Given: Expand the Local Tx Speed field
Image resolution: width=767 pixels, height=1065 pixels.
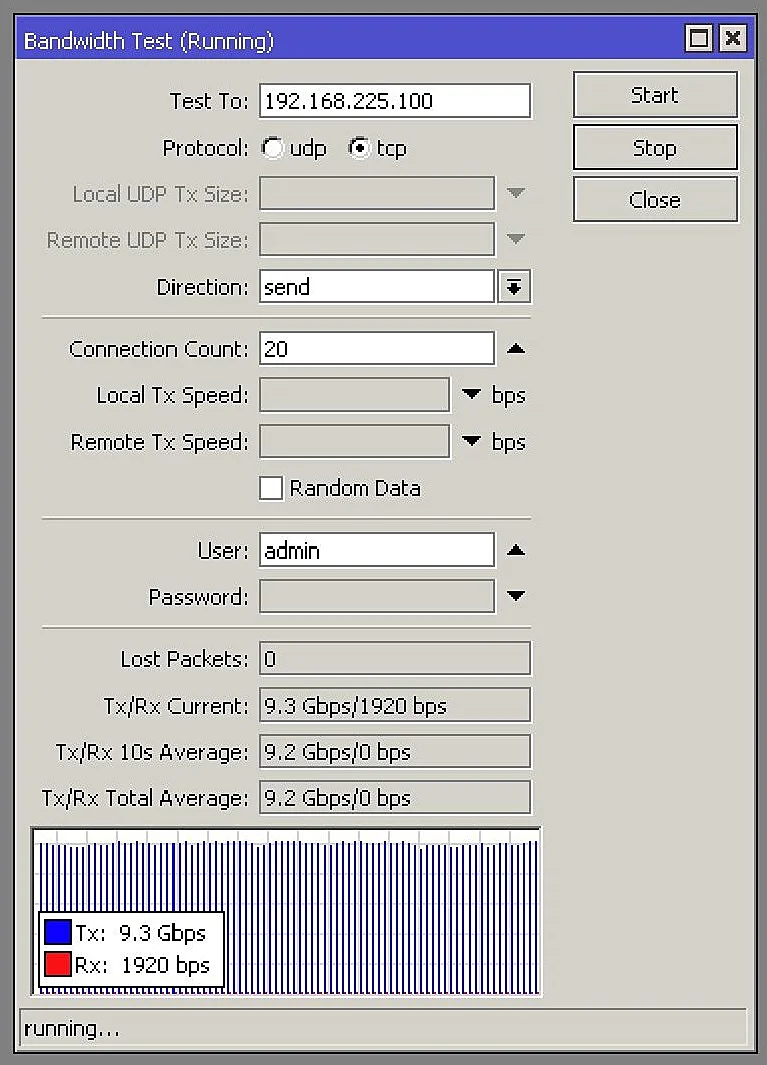Looking at the screenshot, I should [472, 395].
